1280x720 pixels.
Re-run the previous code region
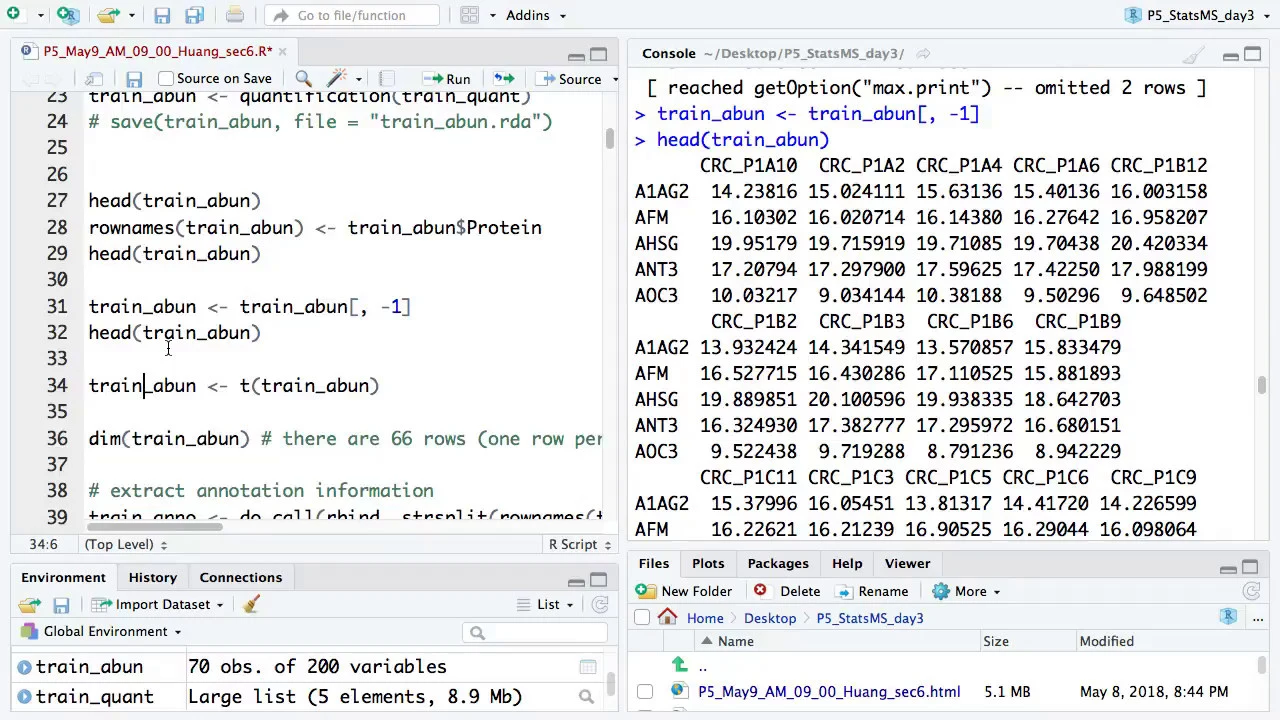tap(503, 78)
